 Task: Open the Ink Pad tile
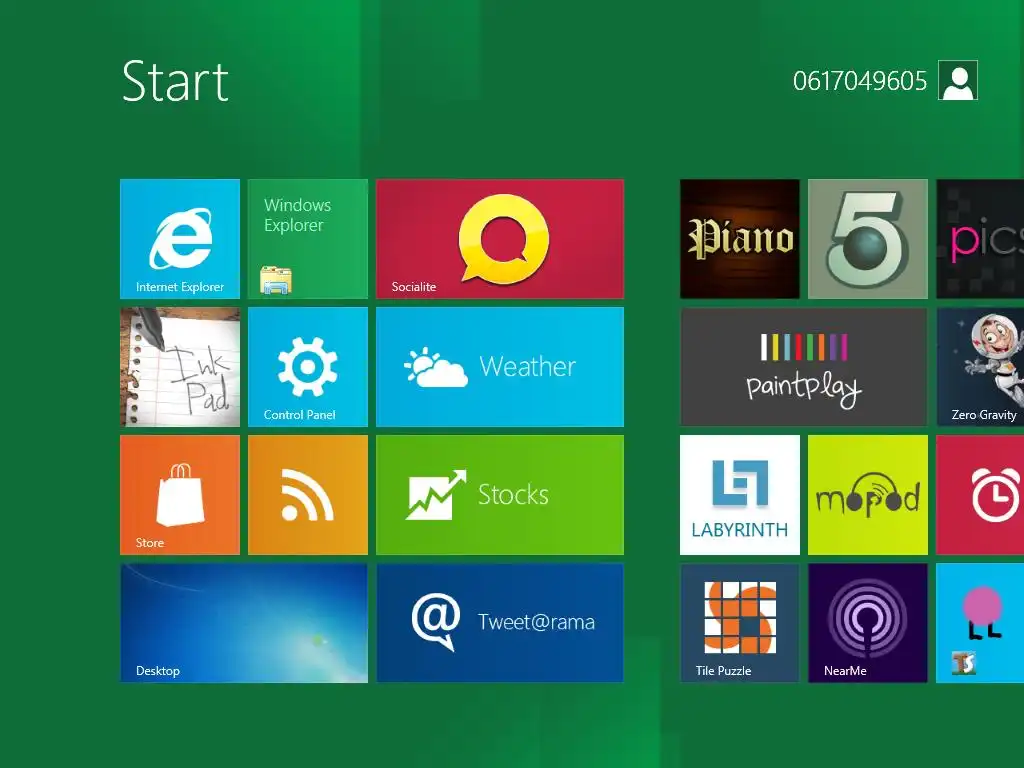pos(180,367)
